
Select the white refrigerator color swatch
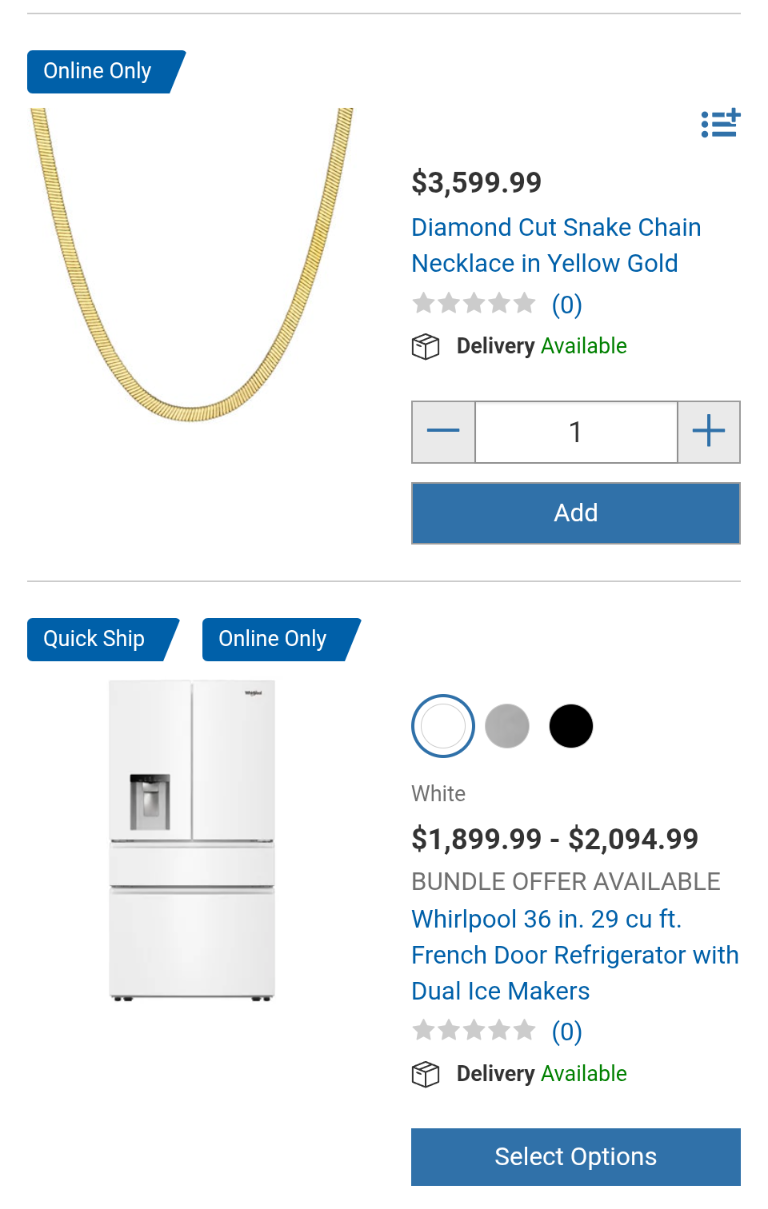pyautogui.click(x=443, y=726)
